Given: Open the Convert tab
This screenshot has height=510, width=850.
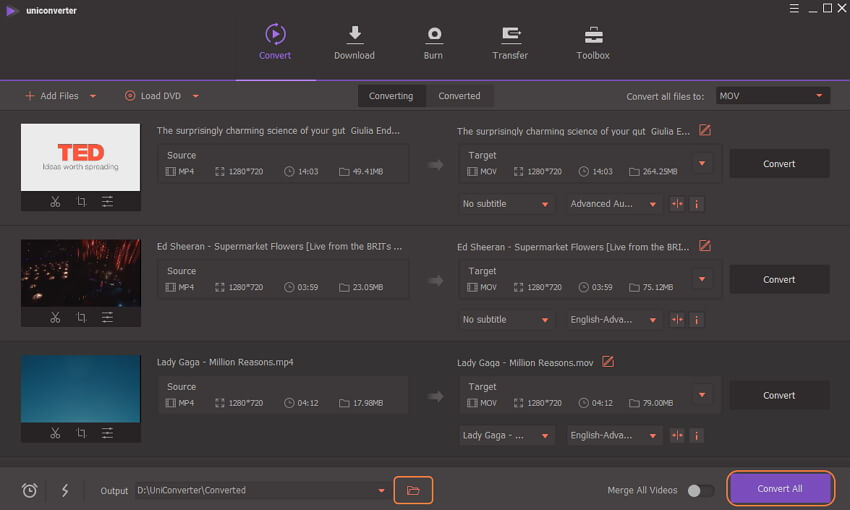Looking at the screenshot, I should pos(275,42).
